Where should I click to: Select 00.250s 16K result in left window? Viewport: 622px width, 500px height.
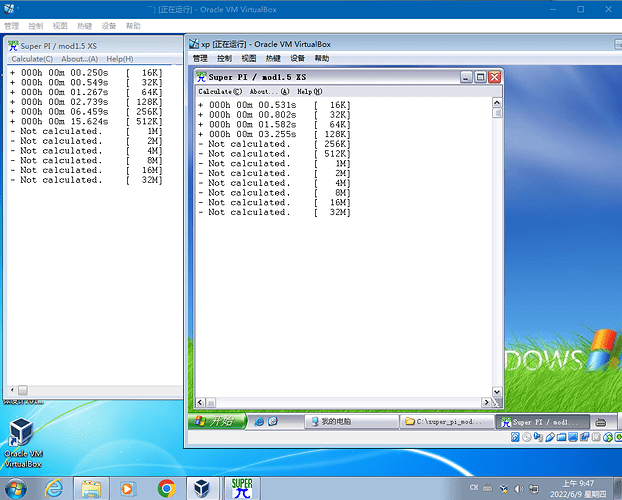(x=86, y=73)
